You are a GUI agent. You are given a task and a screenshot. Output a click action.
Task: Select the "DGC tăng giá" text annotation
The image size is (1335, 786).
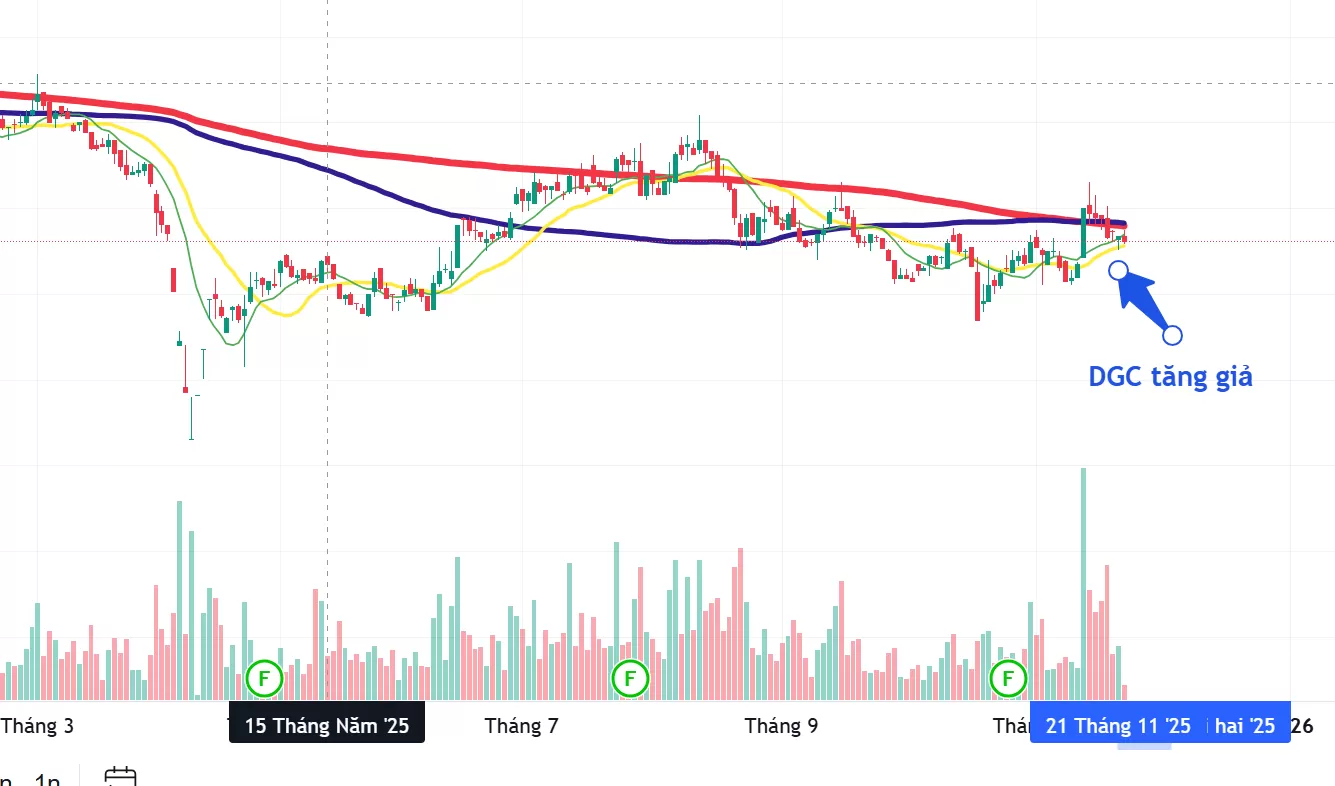click(x=1170, y=377)
